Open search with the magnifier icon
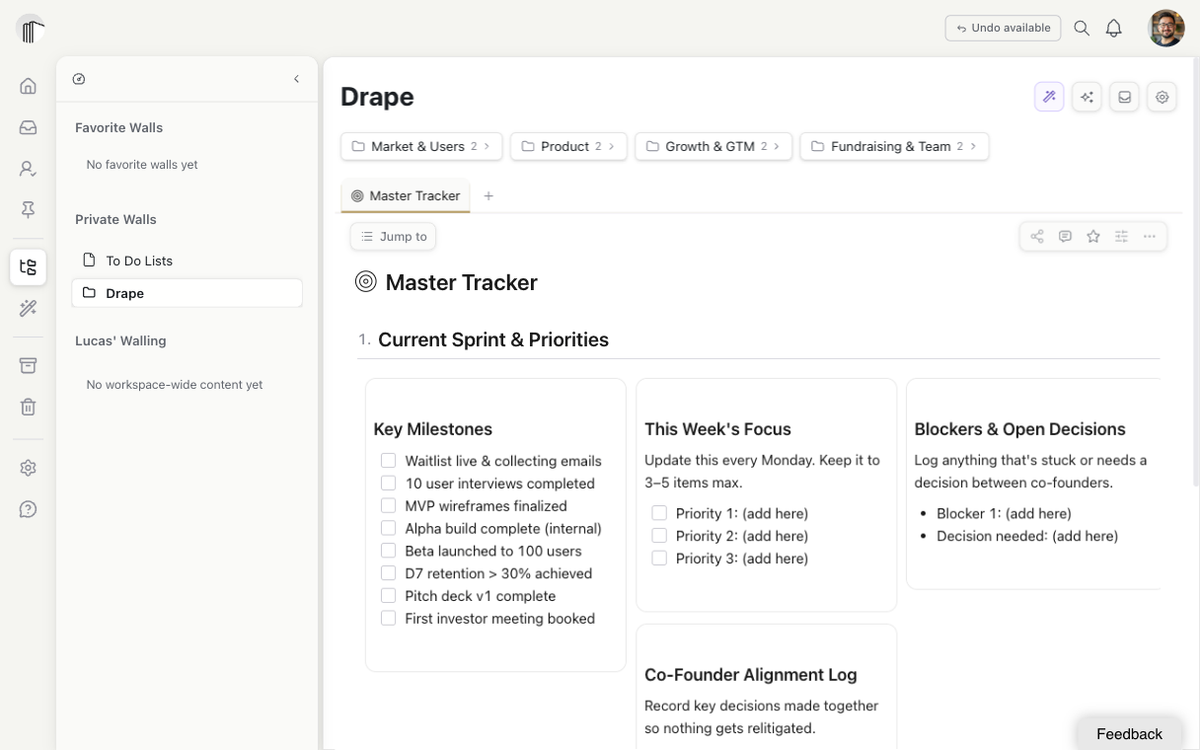 pos(1081,28)
